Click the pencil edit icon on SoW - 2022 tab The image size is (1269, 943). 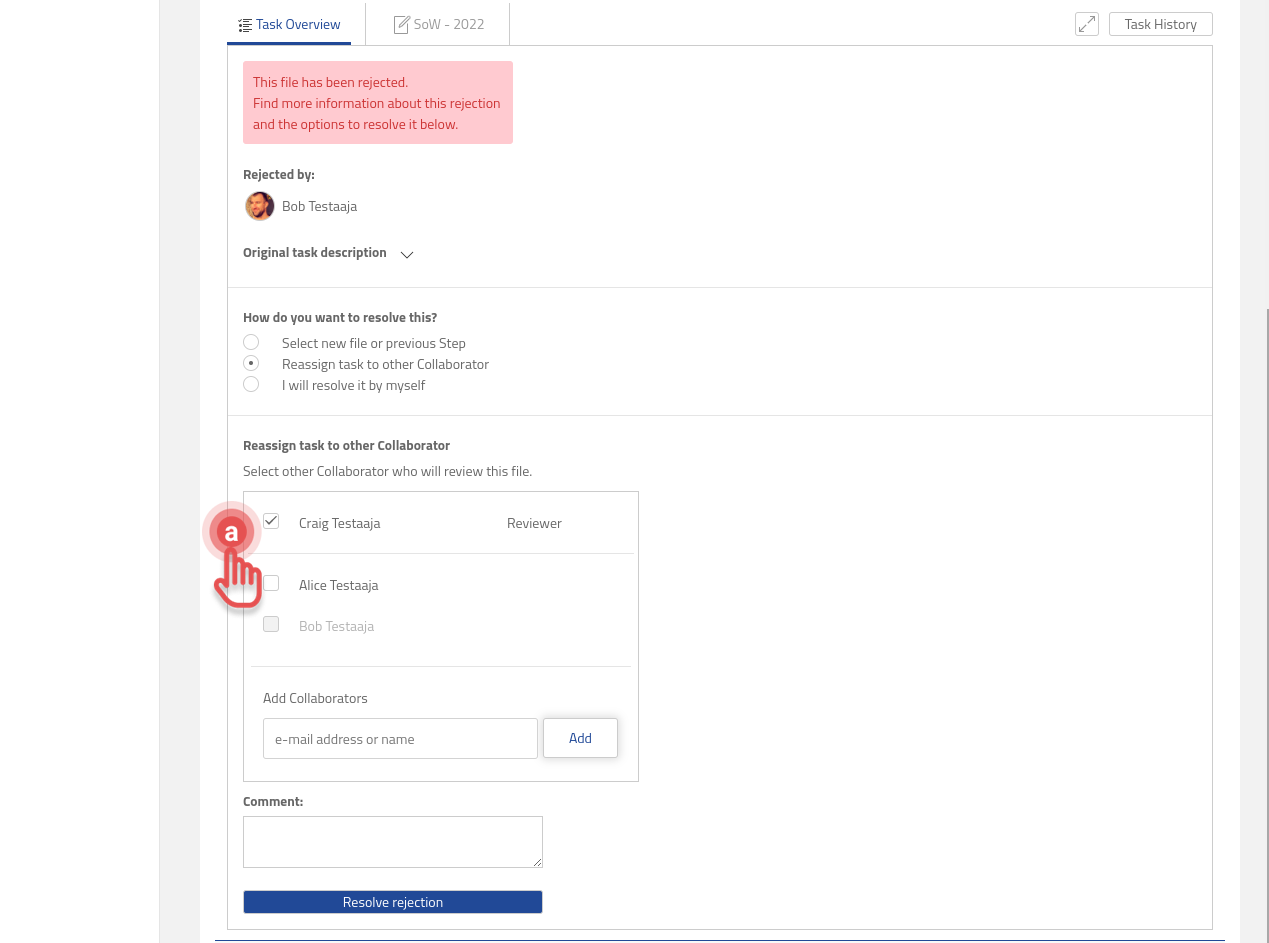click(402, 23)
